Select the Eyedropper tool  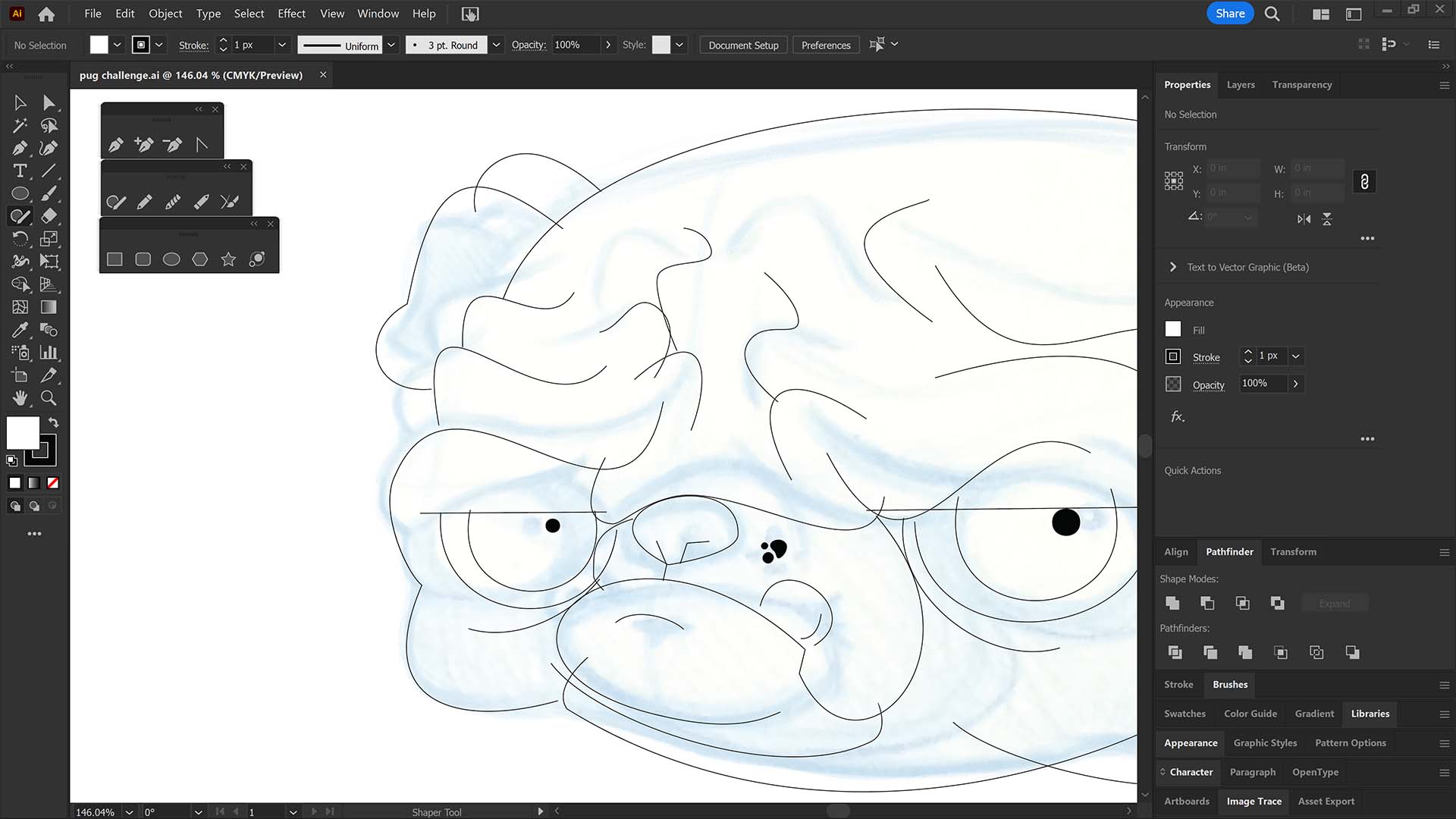[x=20, y=330]
